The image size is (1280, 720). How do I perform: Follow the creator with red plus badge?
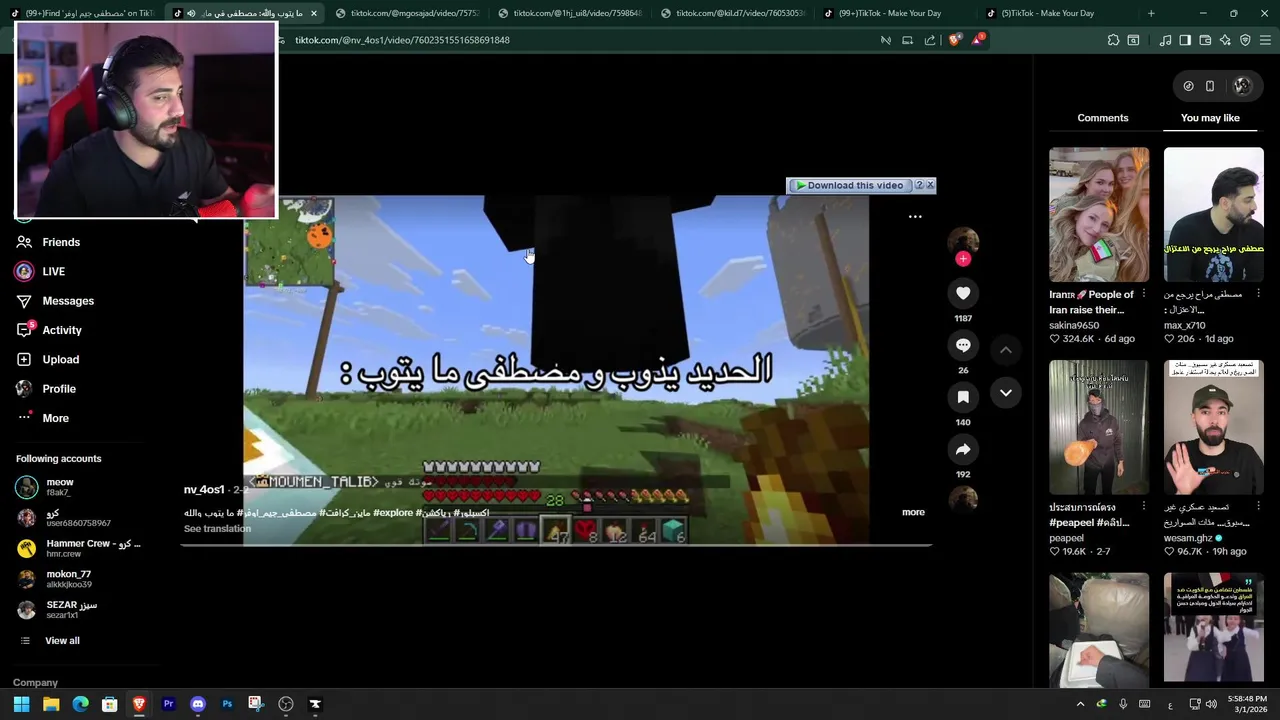click(963, 259)
